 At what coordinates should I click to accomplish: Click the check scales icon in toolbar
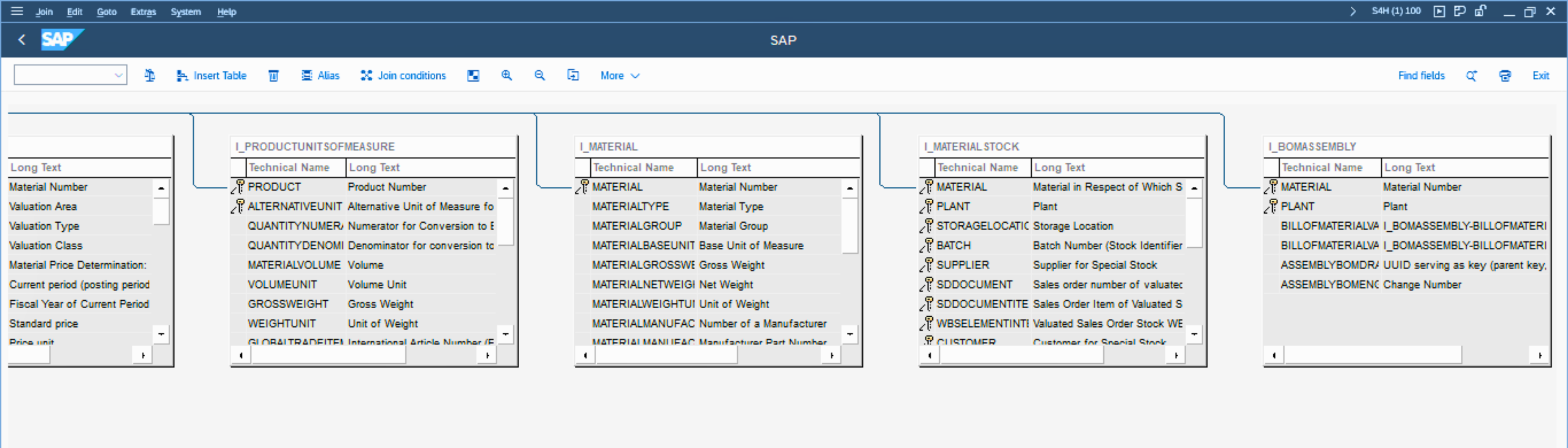[x=150, y=75]
